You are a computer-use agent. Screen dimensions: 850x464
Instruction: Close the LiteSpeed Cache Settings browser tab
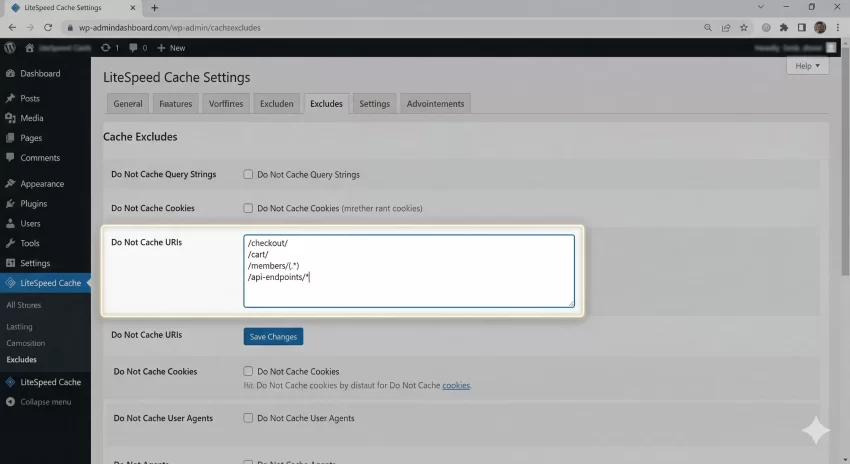click(133, 8)
